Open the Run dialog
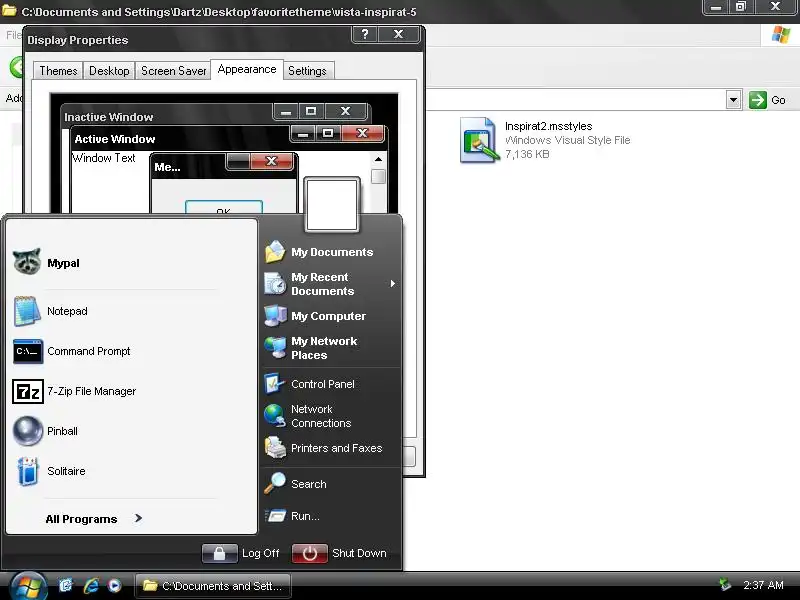Screen dimensions: 800x600 [x=292, y=516]
